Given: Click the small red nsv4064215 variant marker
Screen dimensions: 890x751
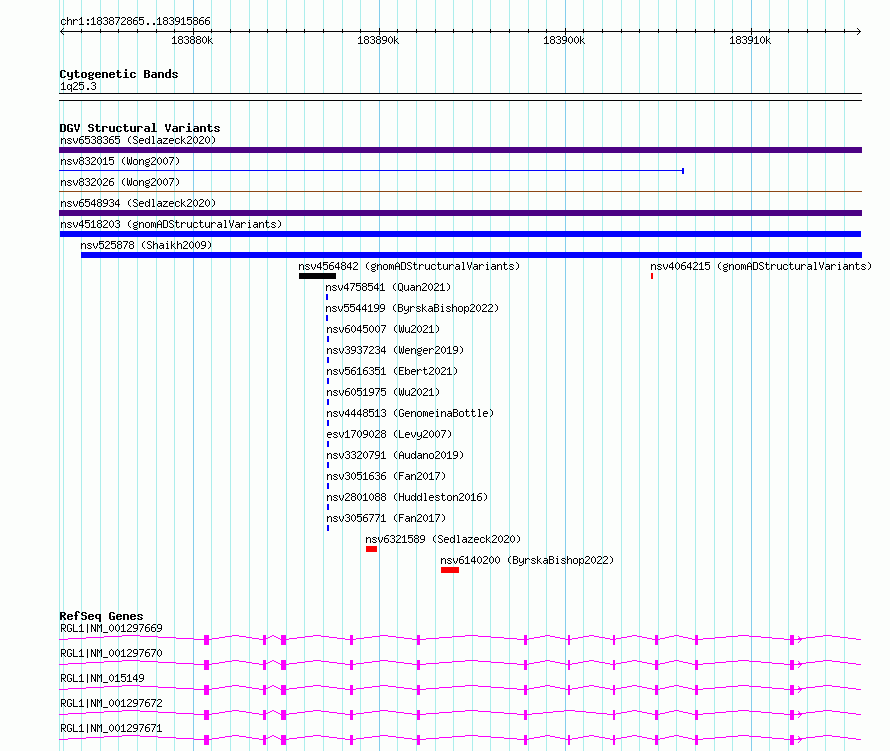Looking at the screenshot, I should (652, 276).
